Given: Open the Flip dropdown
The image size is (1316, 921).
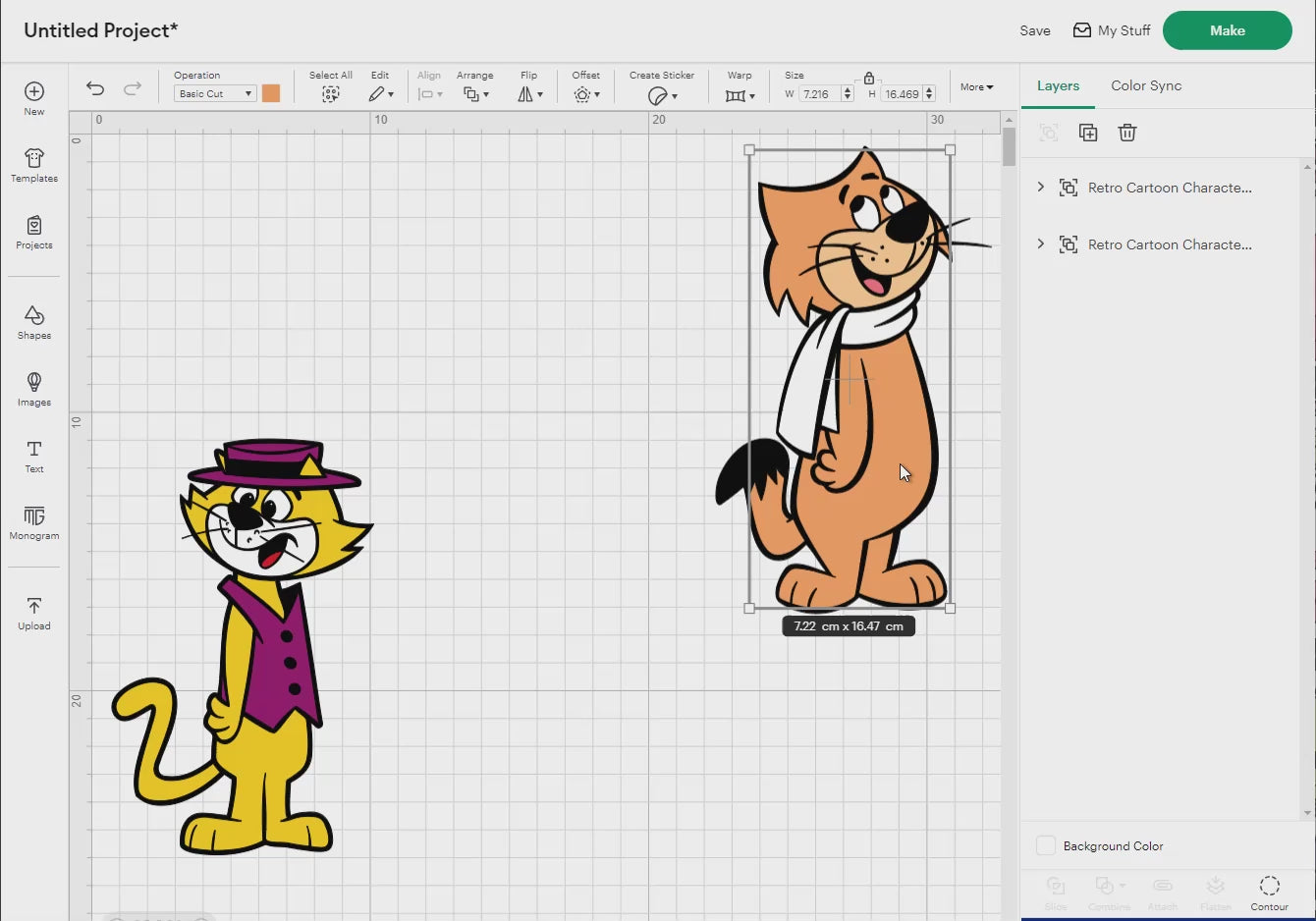Looking at the screenshot, I should point(530,94).
